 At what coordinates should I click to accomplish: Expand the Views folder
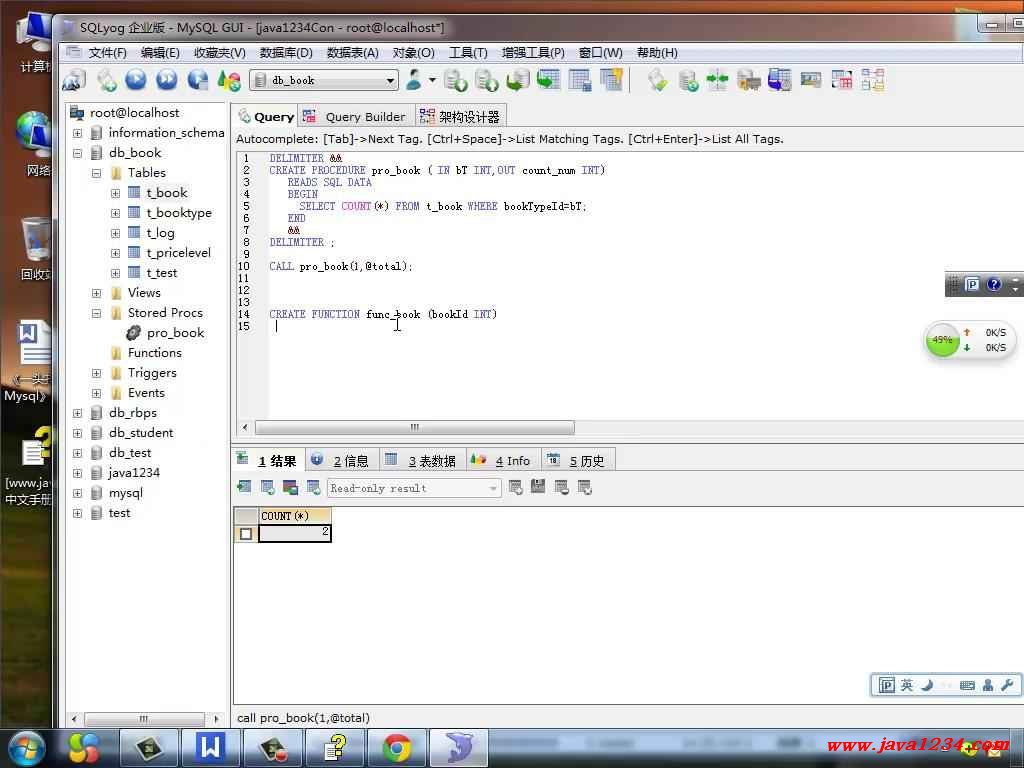click(x=97, y=293)
